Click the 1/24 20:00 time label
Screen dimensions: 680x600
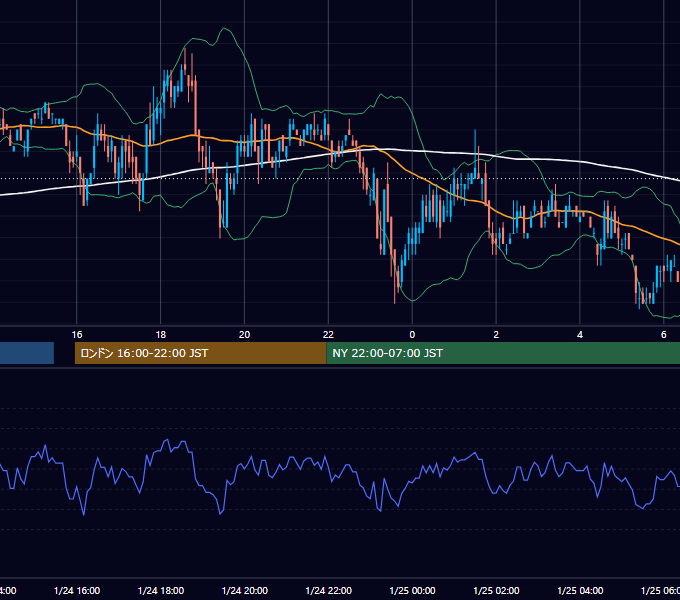click(x=245, y=590)
